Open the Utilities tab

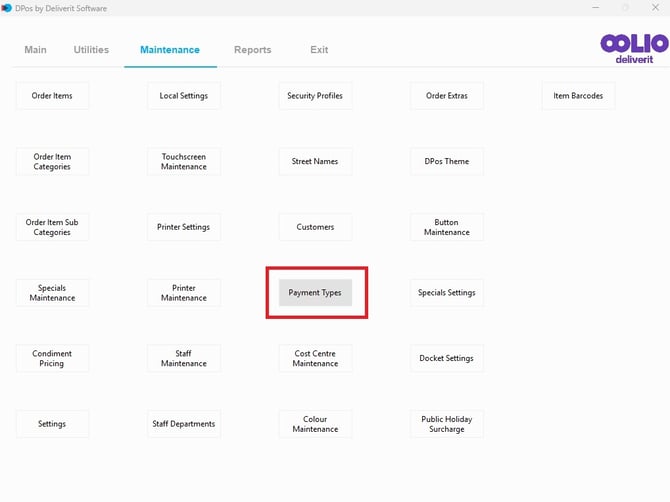(91, 50)
